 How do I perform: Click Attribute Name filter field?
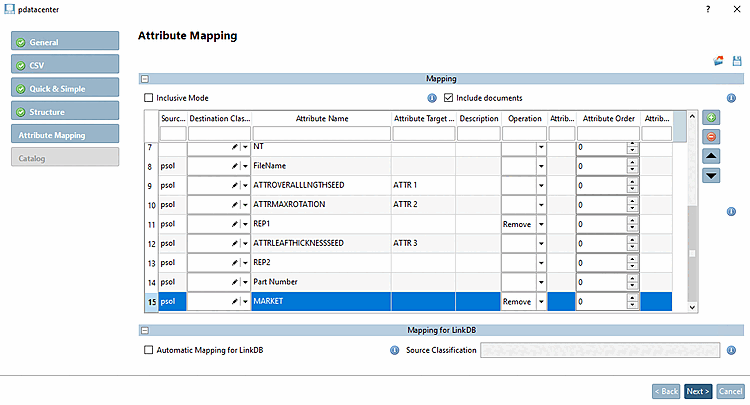click(x=321, y=134)
